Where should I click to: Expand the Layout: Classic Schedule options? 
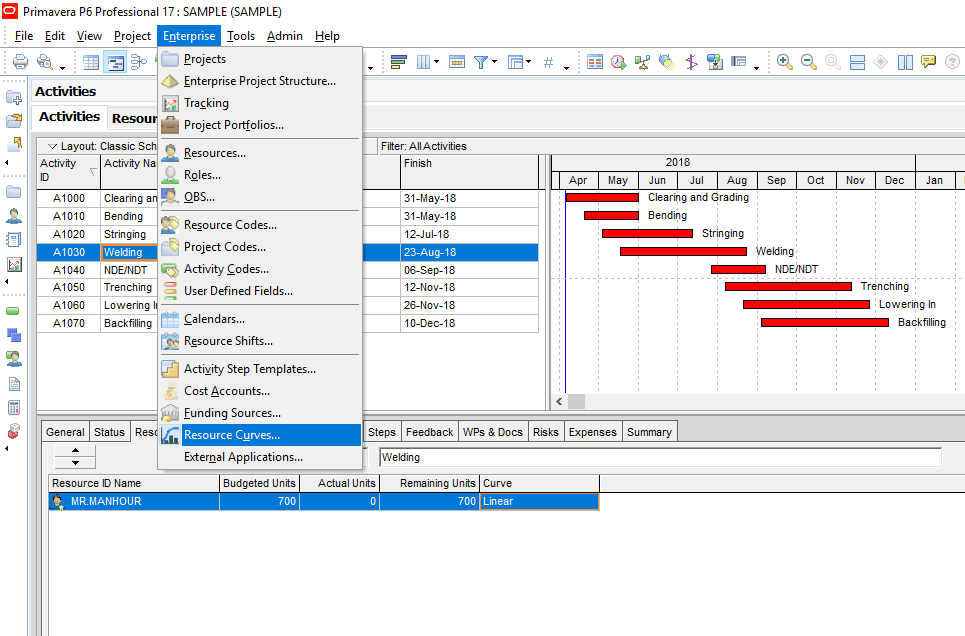[53, 147]
